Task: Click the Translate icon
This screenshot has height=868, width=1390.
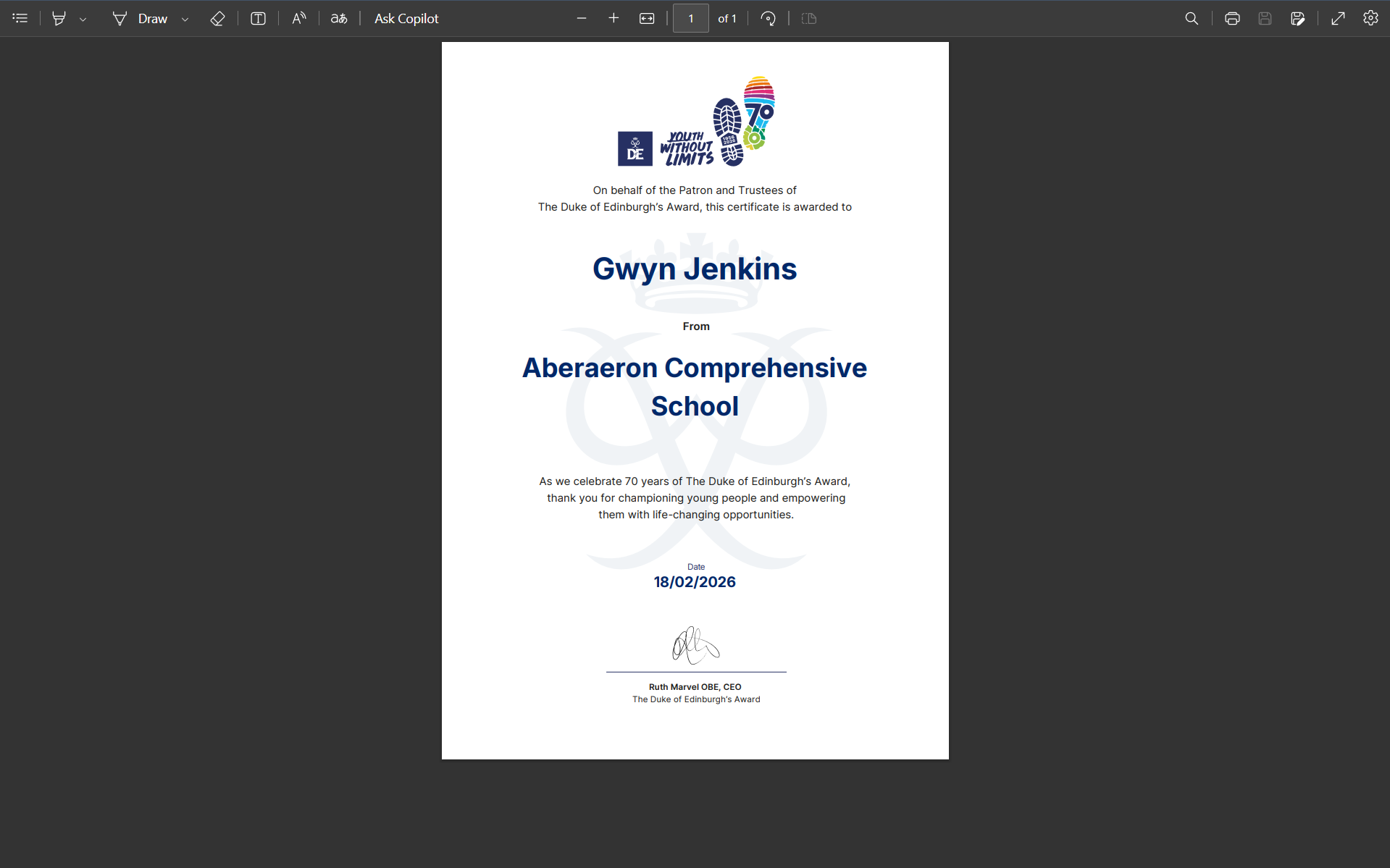Action: pyautogui.click(x=339, y=19)
